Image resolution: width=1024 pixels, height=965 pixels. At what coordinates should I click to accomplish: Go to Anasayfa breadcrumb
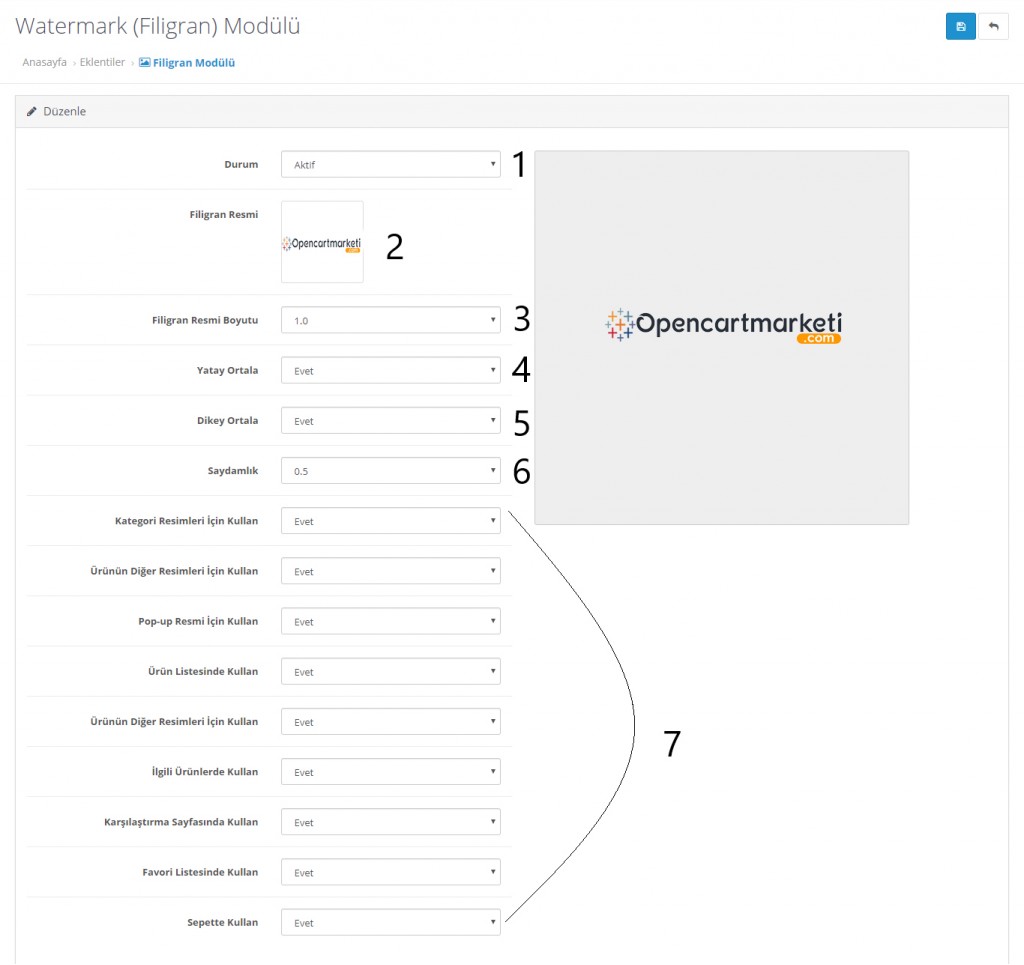click(x=44, y=62)
